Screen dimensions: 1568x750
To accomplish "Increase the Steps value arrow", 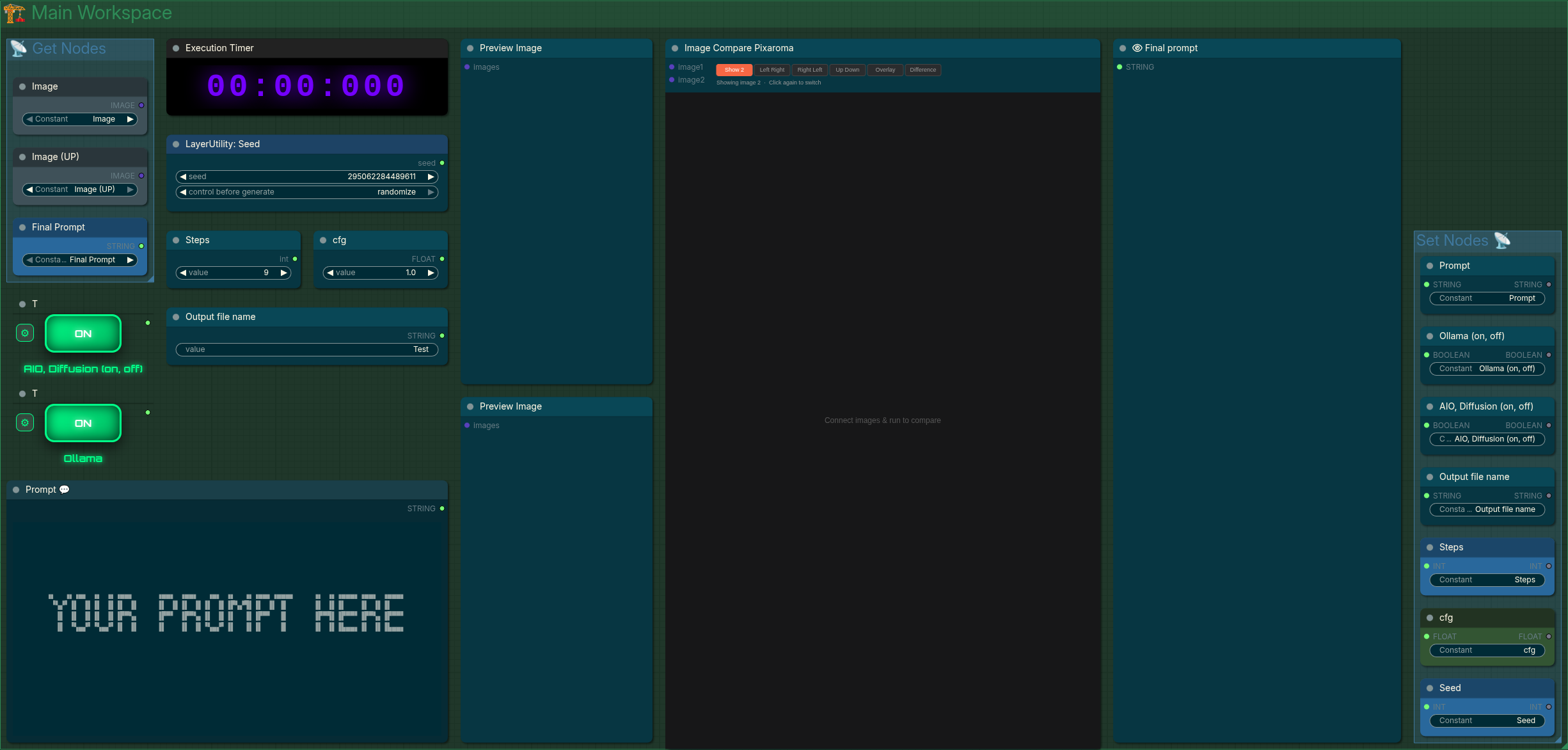I will pos(284,273).
